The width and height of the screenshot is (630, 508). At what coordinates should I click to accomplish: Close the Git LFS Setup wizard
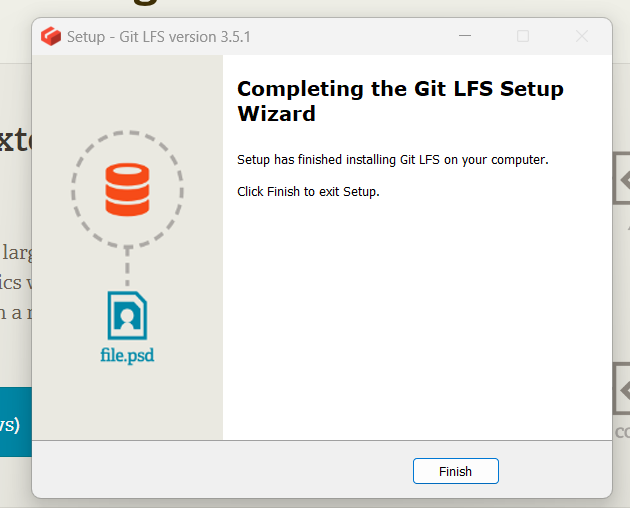(x=581, y=36)
